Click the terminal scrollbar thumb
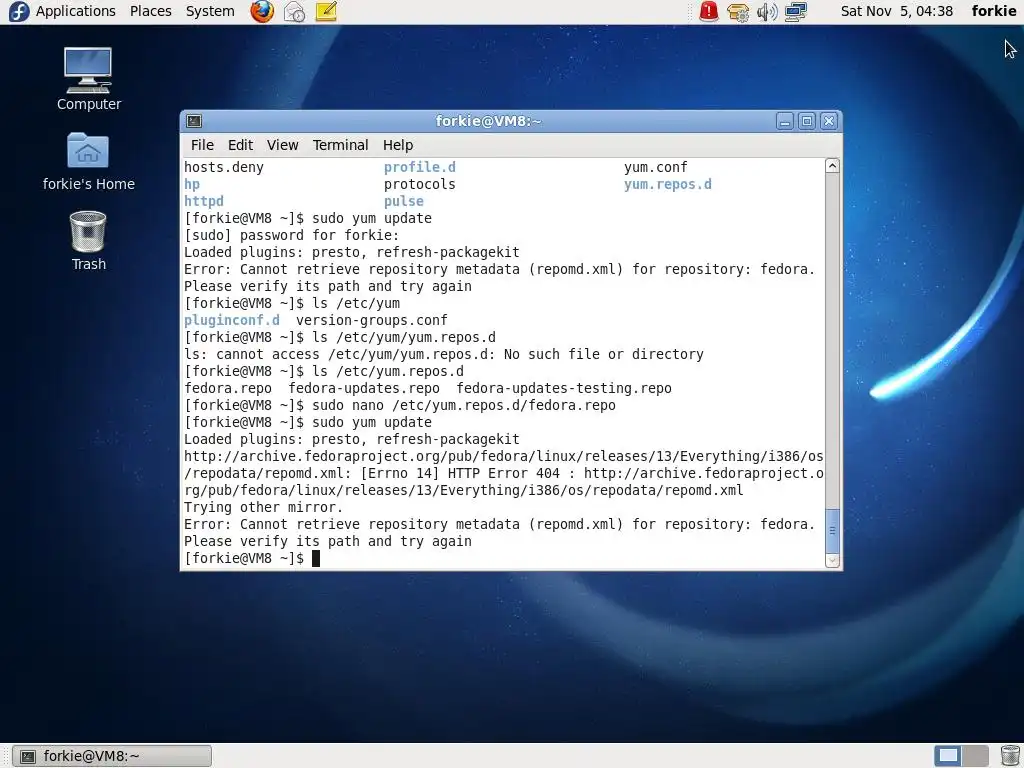Image resolution: width=1024 pixels, height=768 pixels. [x=832, y=530]
